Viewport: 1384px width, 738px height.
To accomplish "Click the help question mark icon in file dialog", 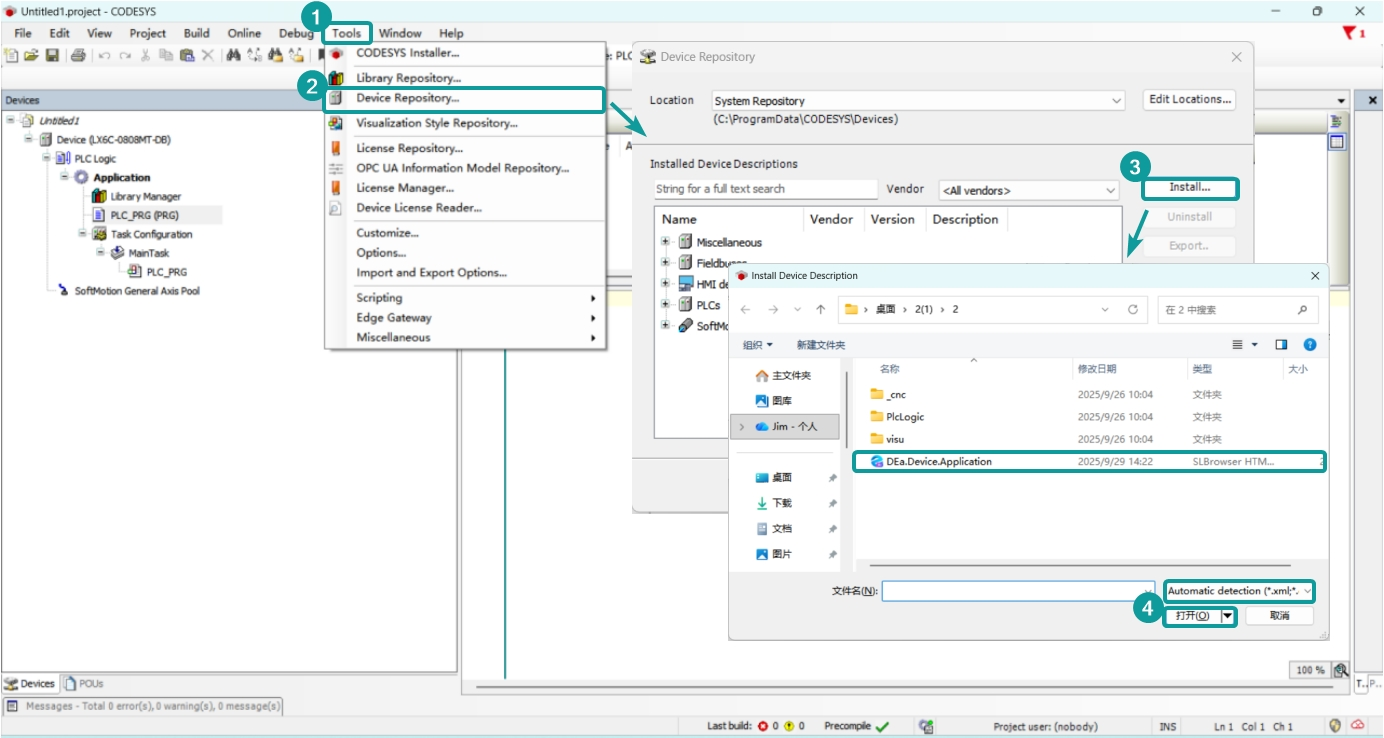I will pos(1310,344).
